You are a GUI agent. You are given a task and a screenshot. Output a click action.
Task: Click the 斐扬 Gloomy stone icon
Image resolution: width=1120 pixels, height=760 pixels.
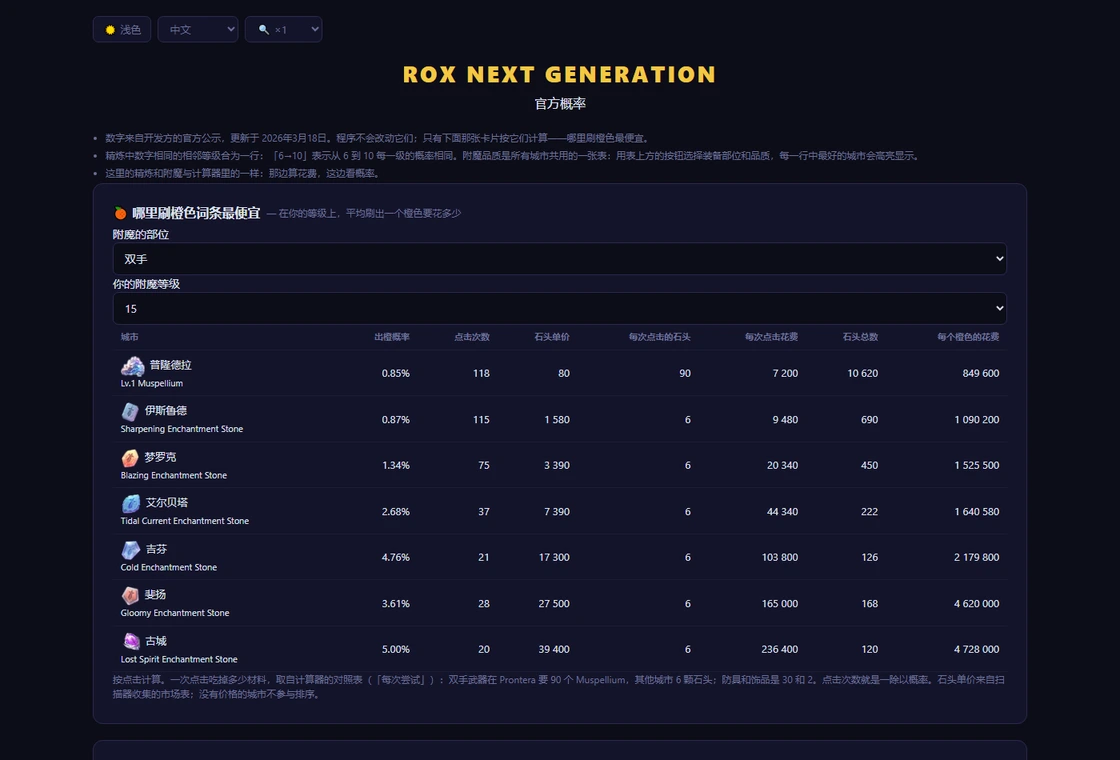pos(130,596)
